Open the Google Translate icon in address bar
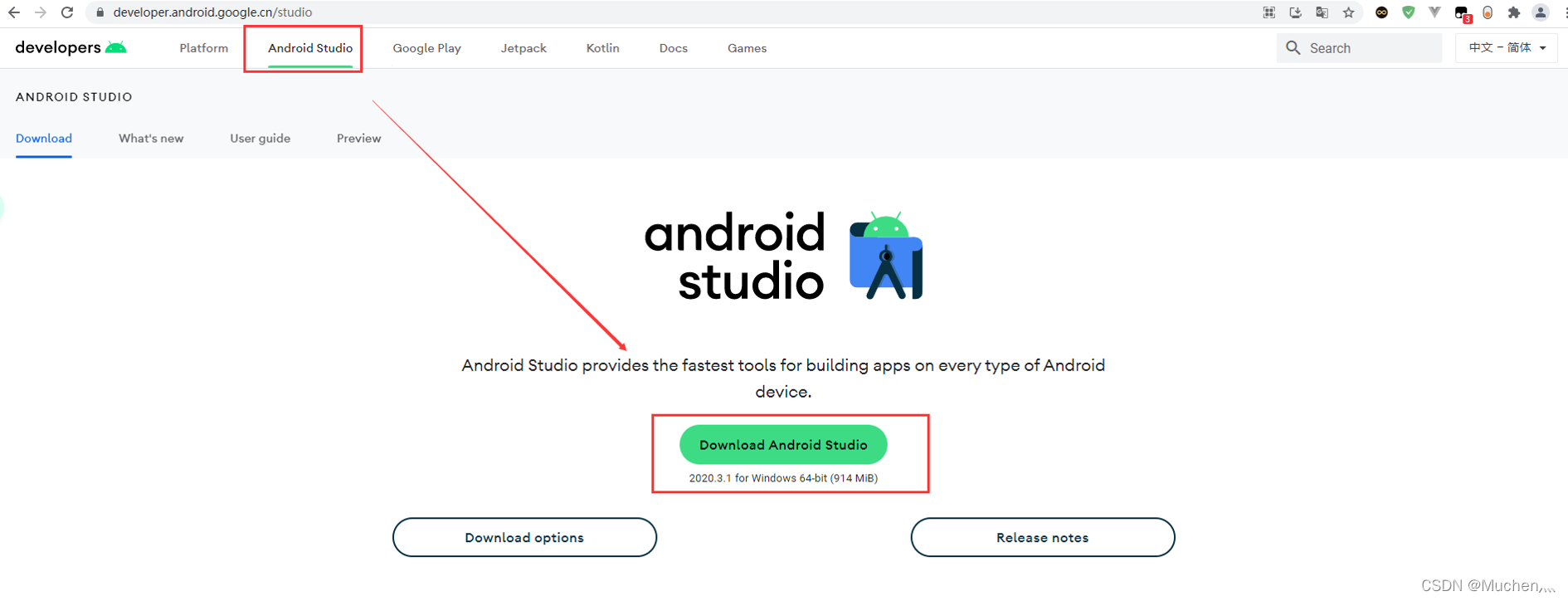This screenshot has width=1568, height=601. click(1322, 12)
